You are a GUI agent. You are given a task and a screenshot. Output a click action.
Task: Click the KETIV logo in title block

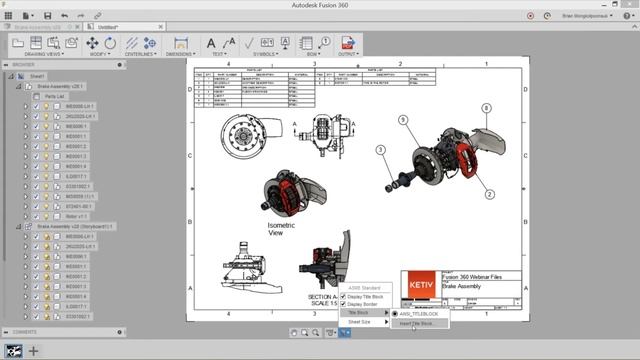pos(421,284)
